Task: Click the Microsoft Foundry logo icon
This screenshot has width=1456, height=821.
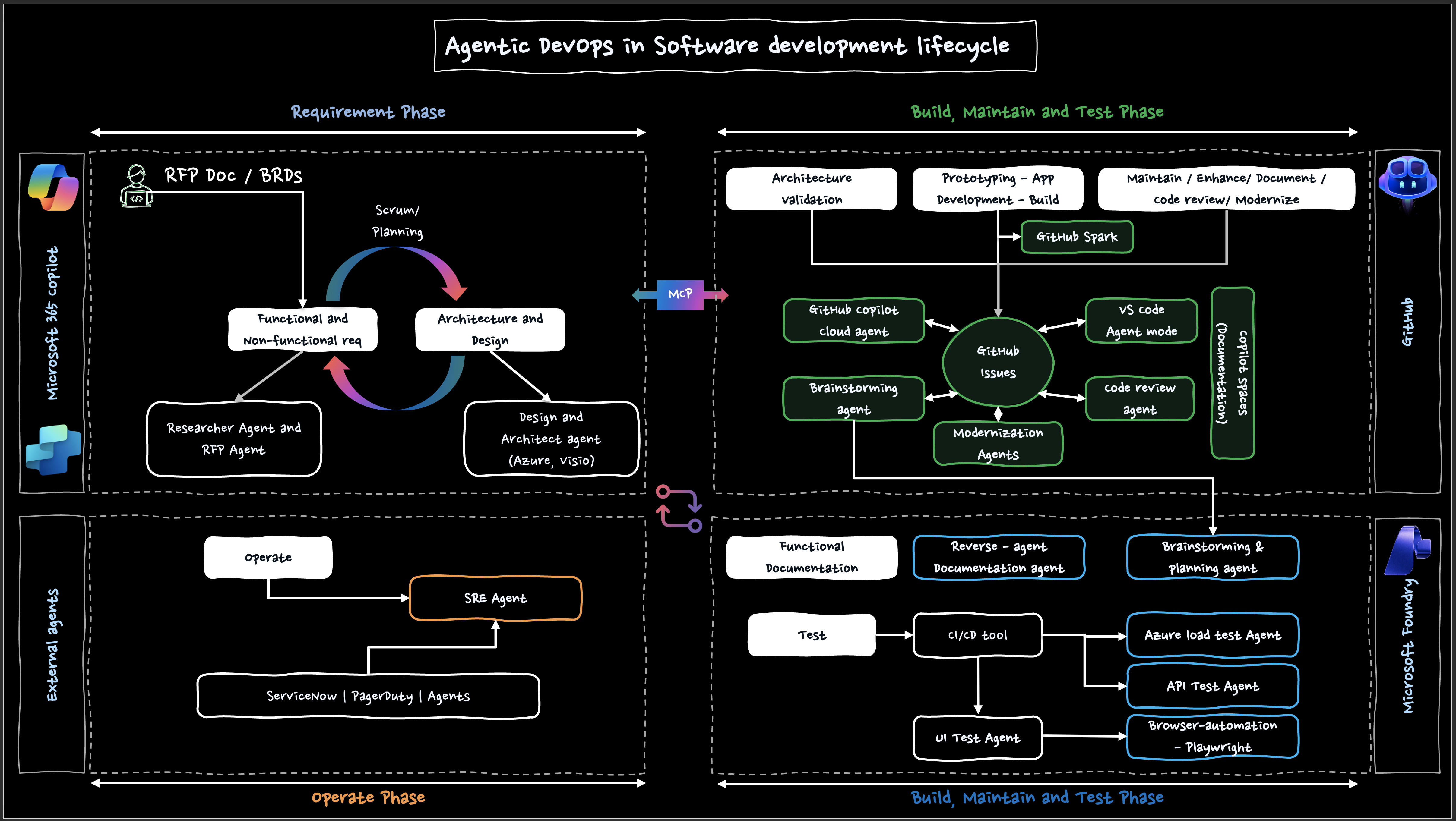Action: [x=1407, y=550]
